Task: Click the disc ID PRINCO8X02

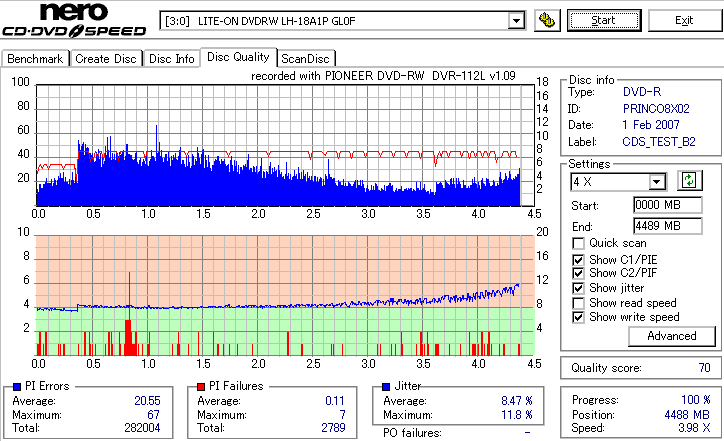Action: click(656, 109)
